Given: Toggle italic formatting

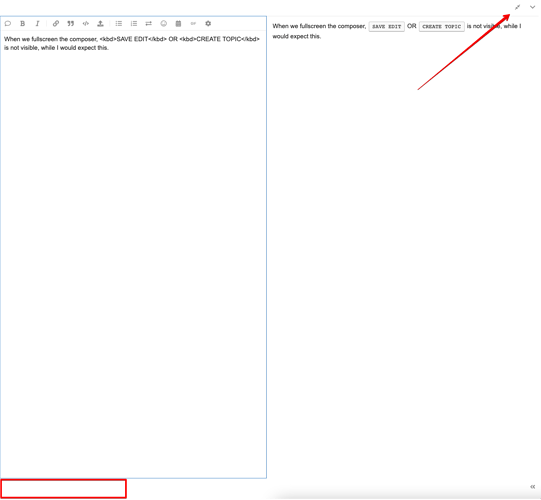Looking at the screenshot, I should tap(37, 23).
